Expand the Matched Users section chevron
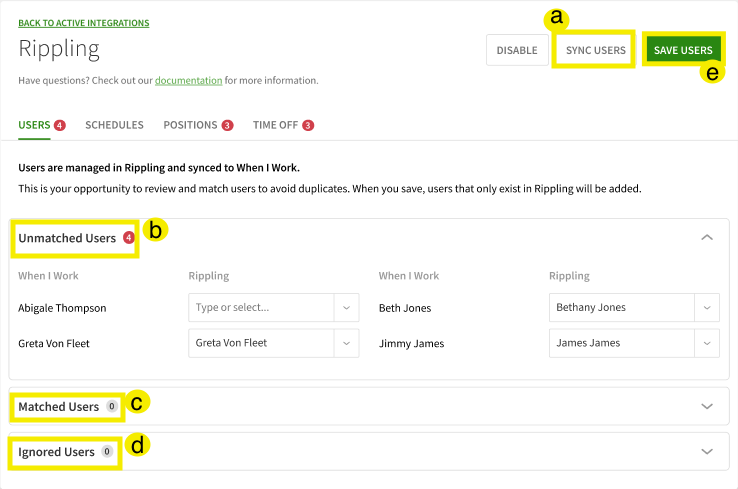This screenshot has width=738, height=489. pos(707,407)
